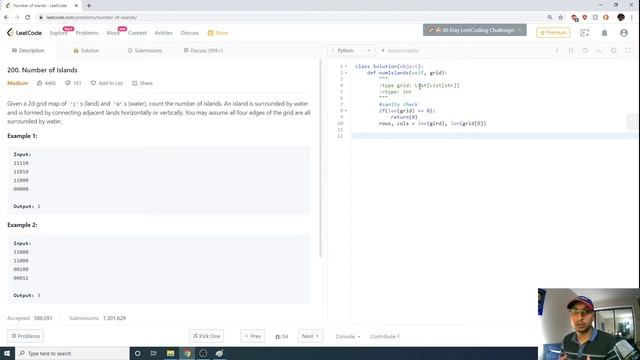Screen dimensions: 640x360
Task: Select the problem title 200. Number of Islands
Action: [42, 70]
